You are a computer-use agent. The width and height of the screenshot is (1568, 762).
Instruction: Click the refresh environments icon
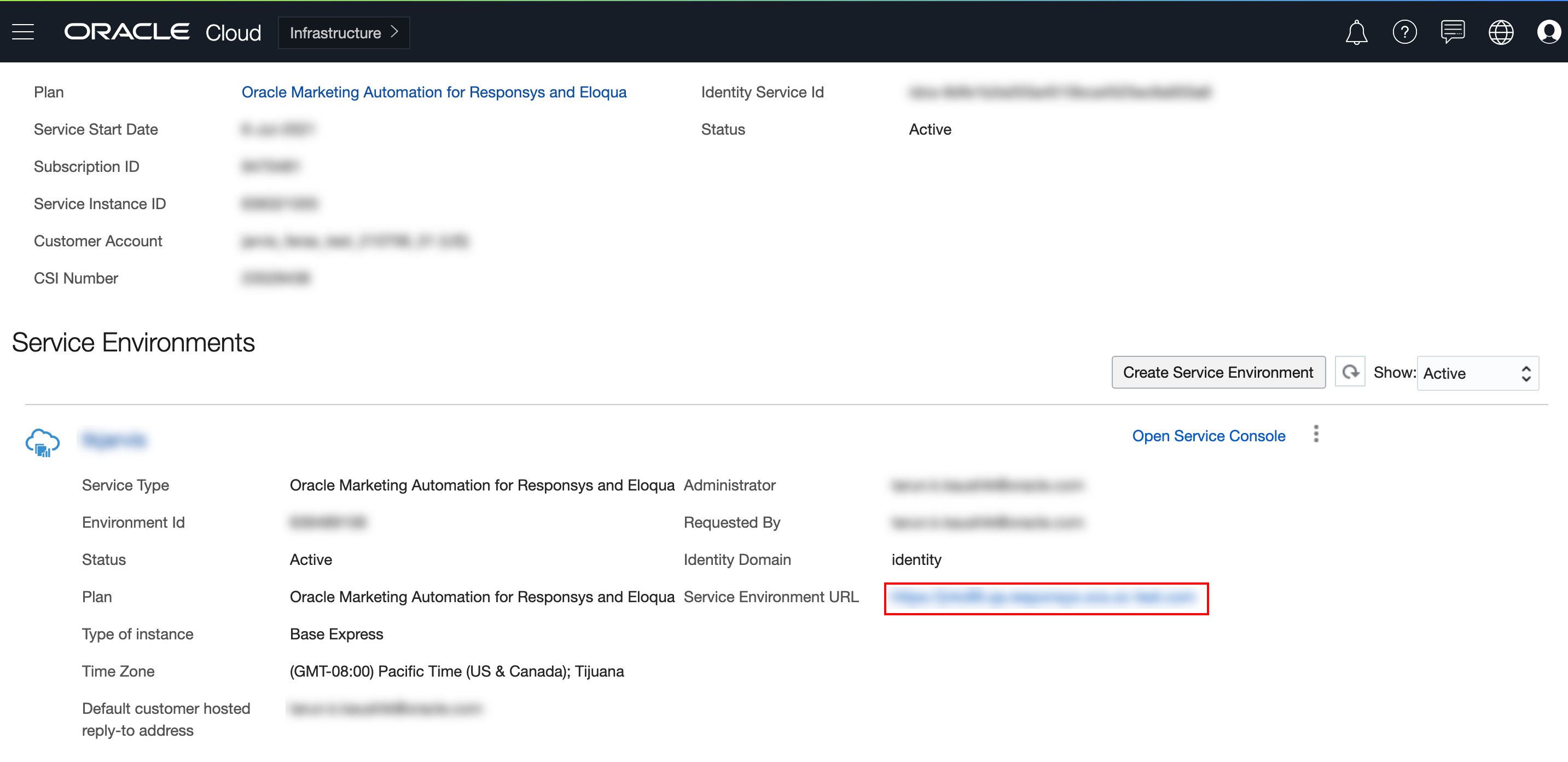[x=1350, y=372]
